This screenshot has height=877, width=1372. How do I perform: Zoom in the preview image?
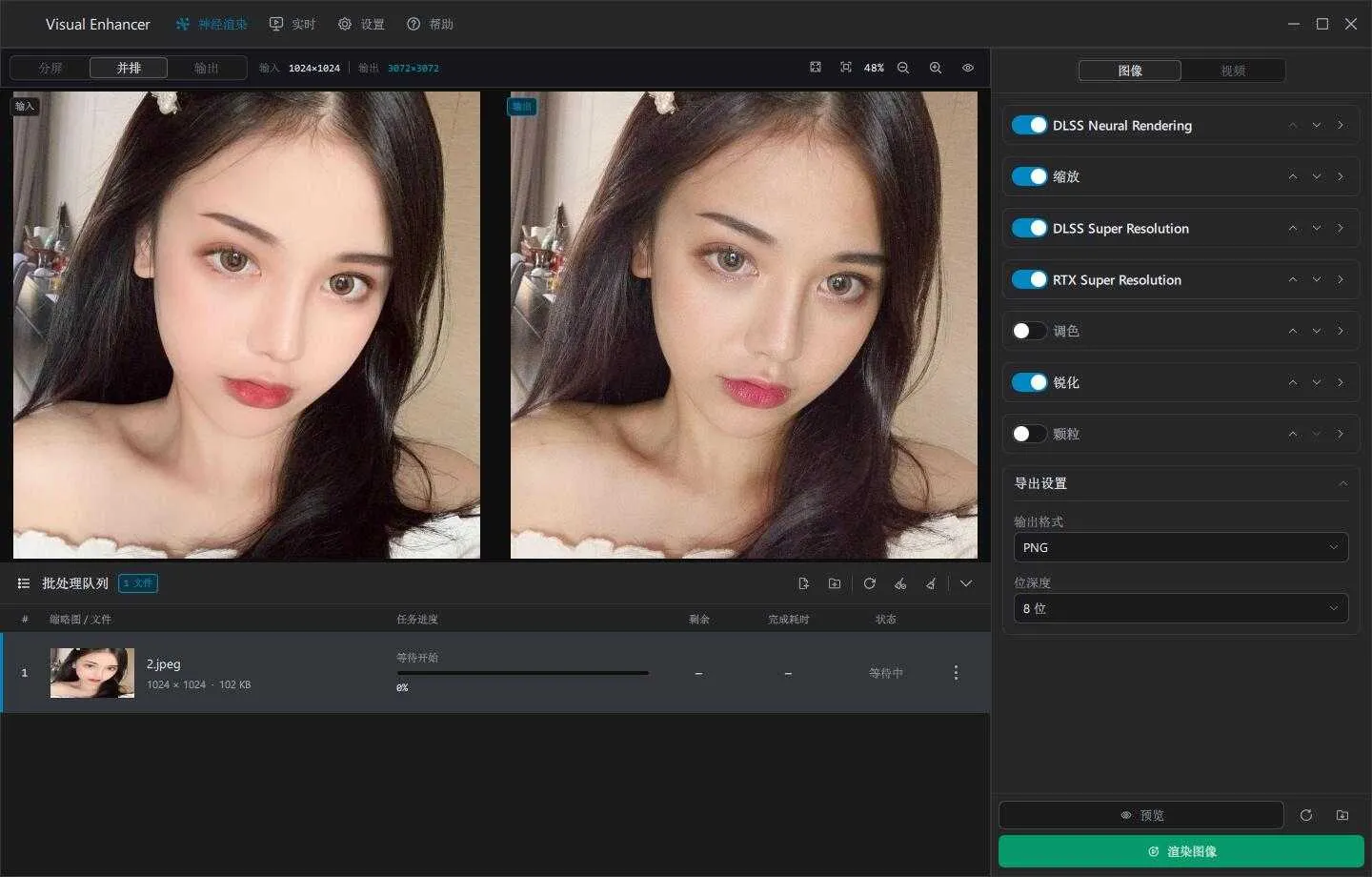(x=936, y=68)
